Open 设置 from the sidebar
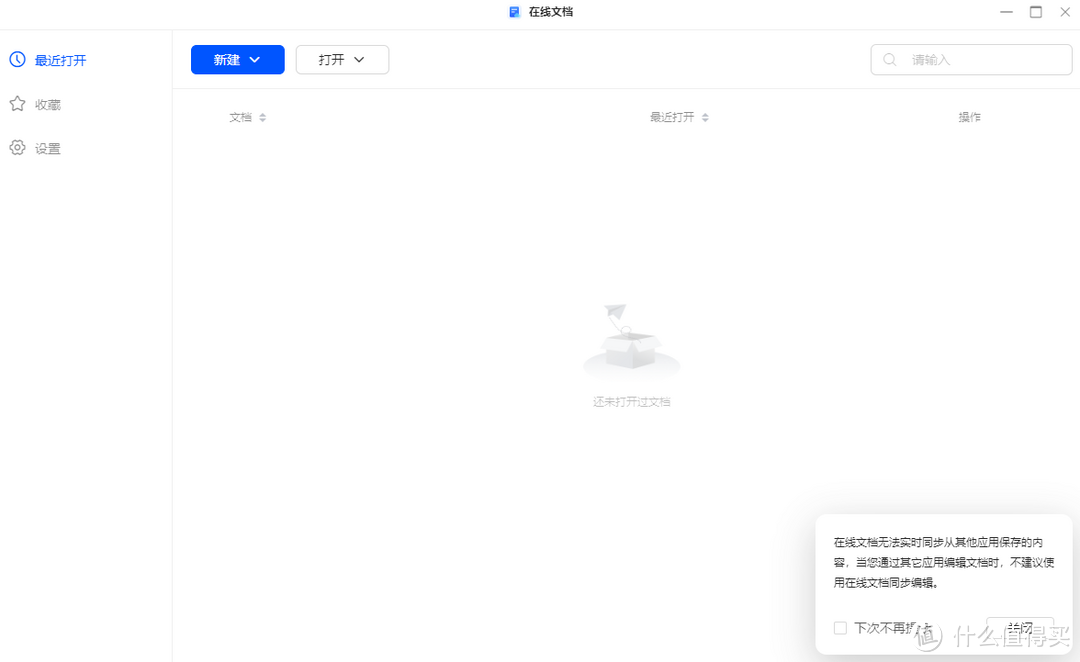This screenshot has height=662, width=1080. [47, 147]
